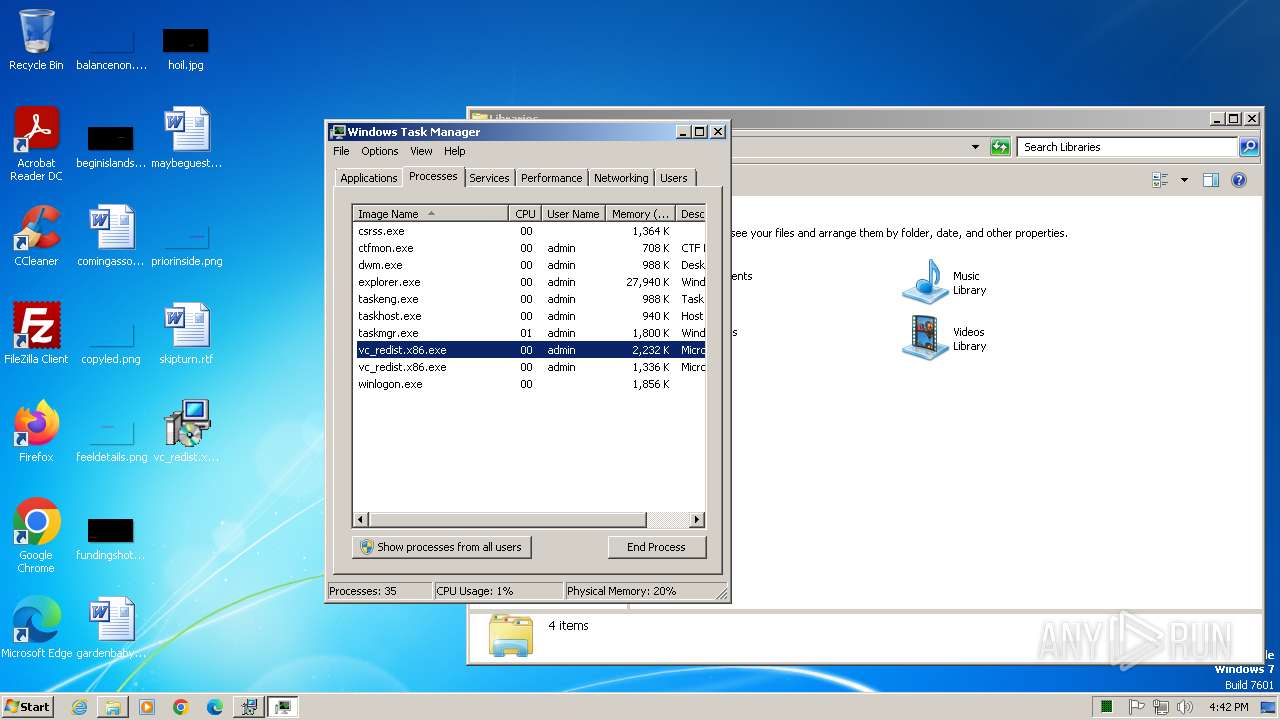Select the taskmgr.exe process row
Screen dimensions: 1280x720
pos(530,333)
